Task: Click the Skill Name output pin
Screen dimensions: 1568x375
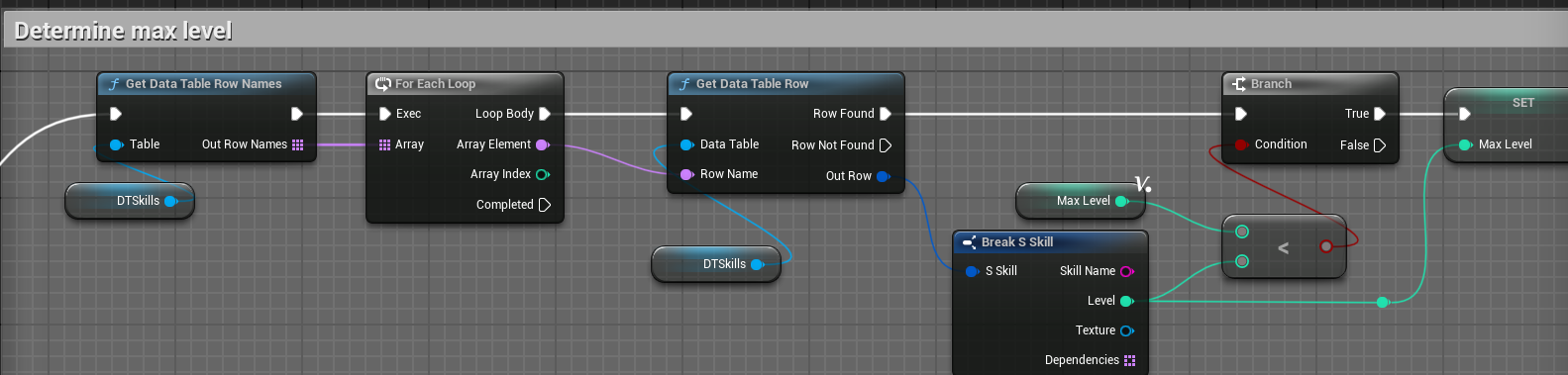Action: coord(1127,271)
